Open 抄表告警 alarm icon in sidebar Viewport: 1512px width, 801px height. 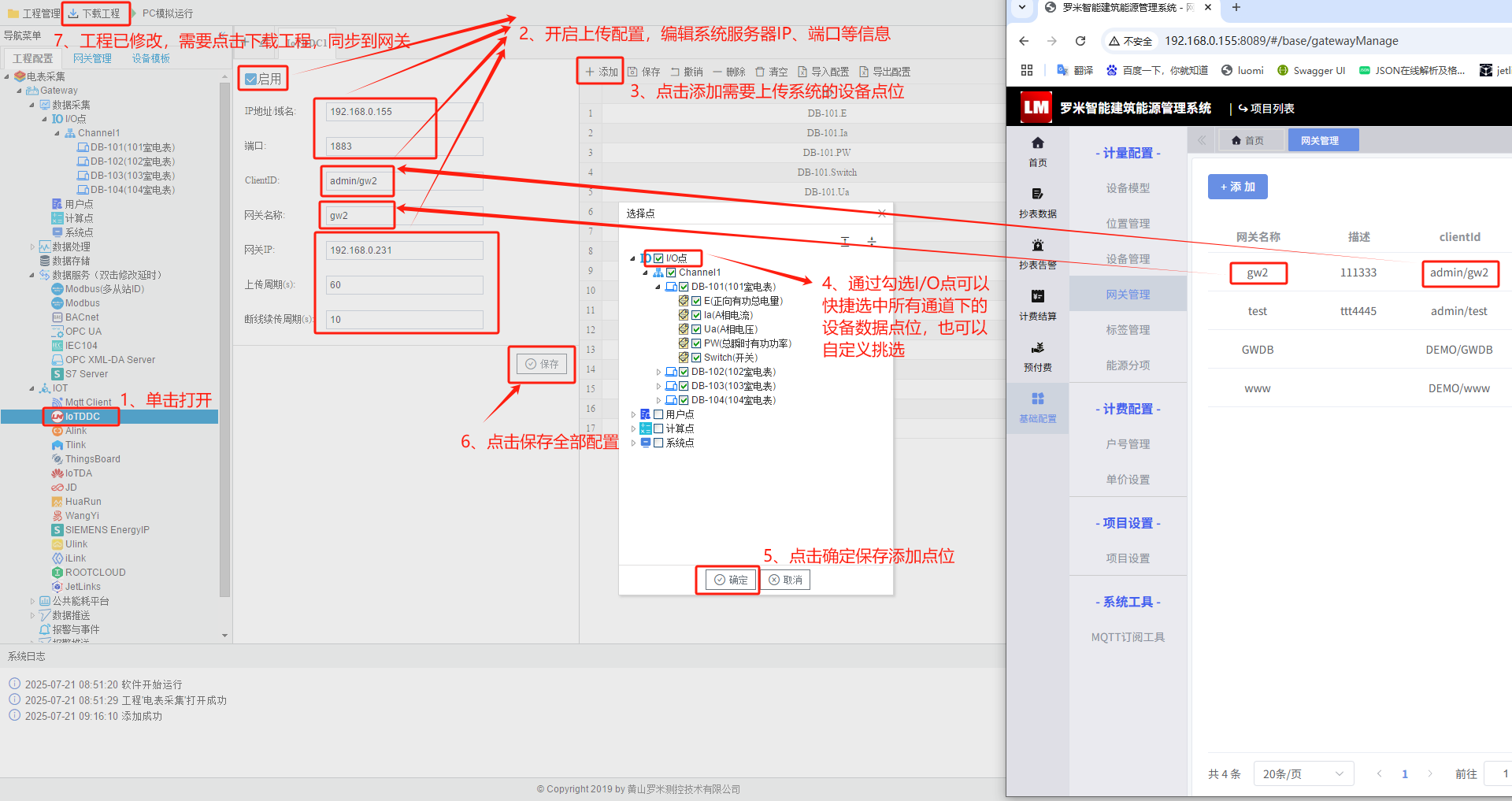point(1037,245)
